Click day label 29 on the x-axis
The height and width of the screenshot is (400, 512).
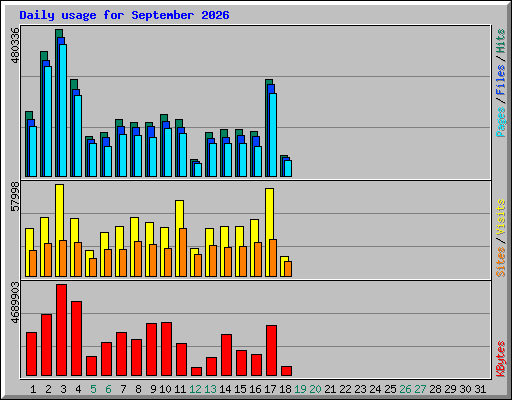coord(450,389)
